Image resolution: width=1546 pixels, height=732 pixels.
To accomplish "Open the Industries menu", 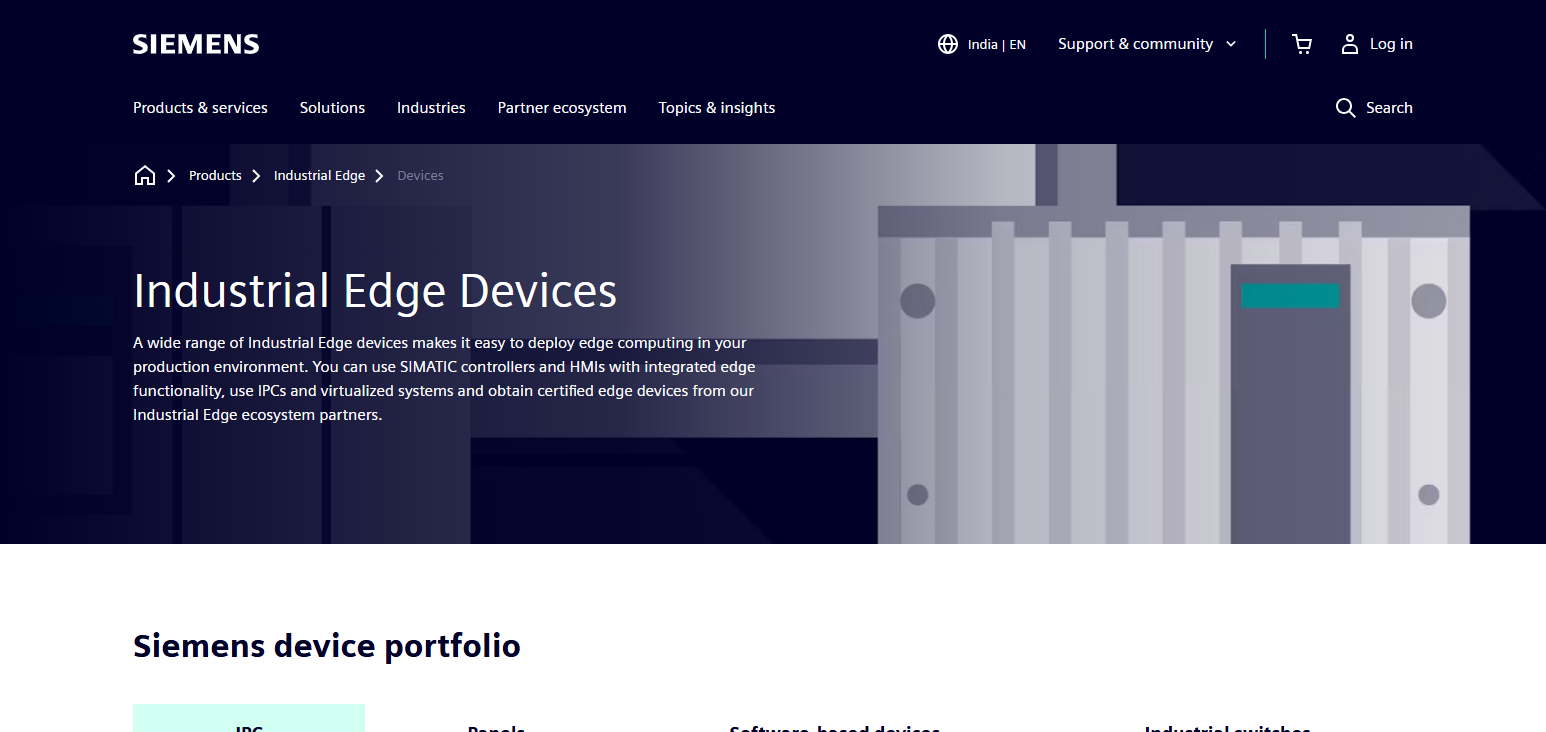I will (431, 108).
